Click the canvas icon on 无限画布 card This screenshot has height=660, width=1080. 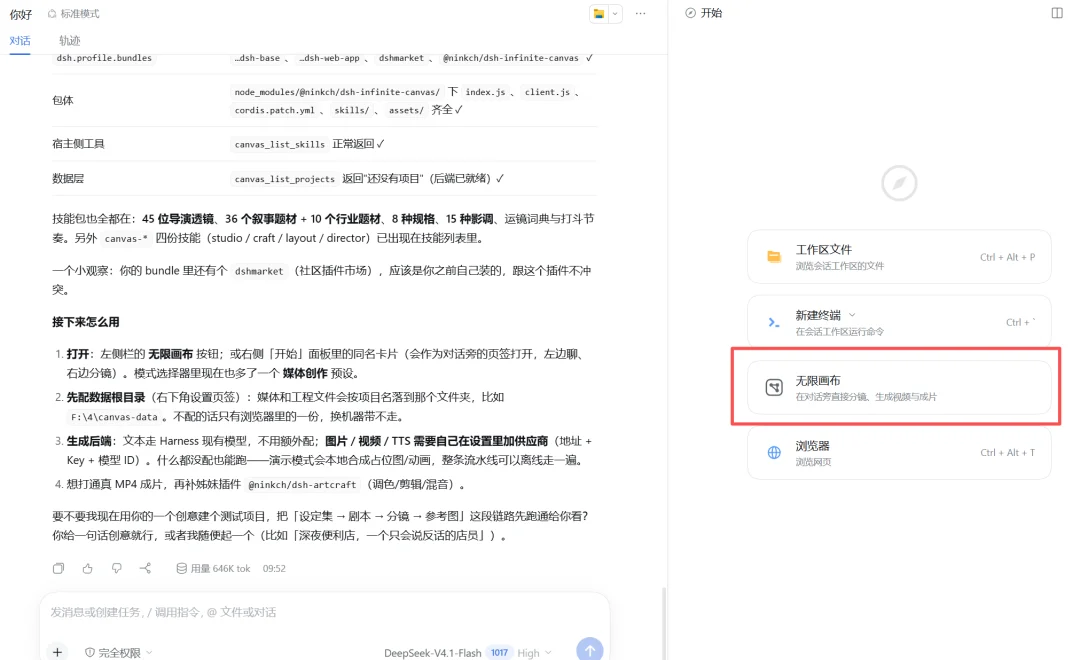pos(774,387)
